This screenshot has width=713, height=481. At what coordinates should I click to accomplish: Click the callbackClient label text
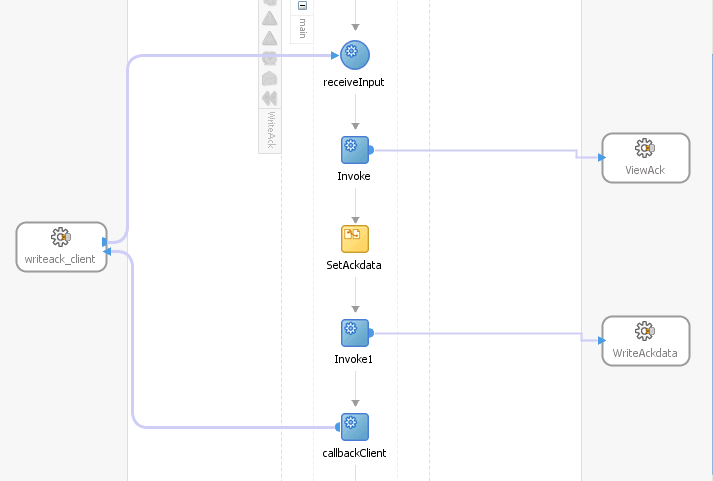point(354,453)
